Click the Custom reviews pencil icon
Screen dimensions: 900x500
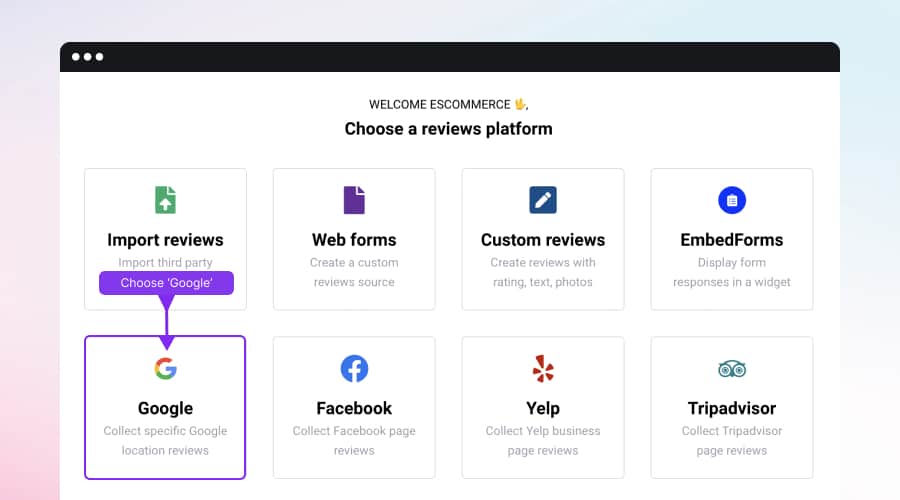(x=543, y=200)
